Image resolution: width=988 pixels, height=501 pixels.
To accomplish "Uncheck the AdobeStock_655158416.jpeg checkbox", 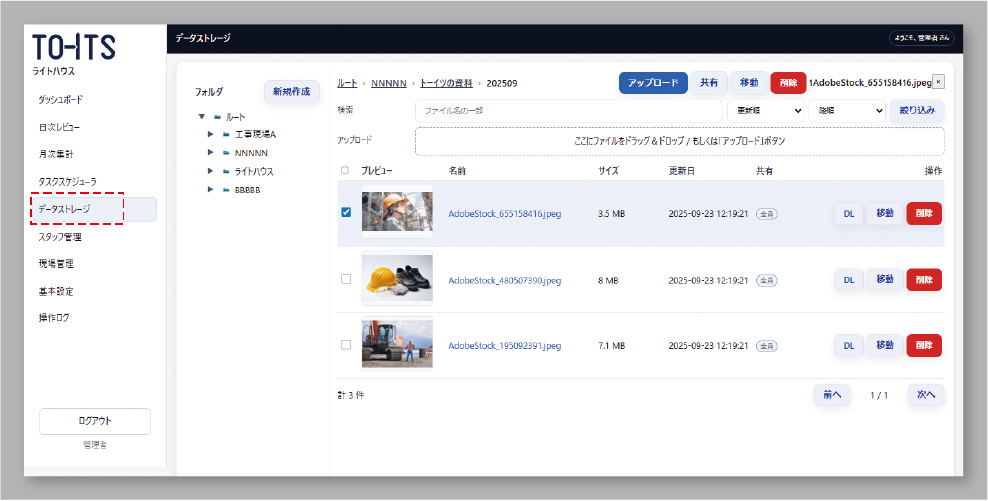I will coord(346,212).
